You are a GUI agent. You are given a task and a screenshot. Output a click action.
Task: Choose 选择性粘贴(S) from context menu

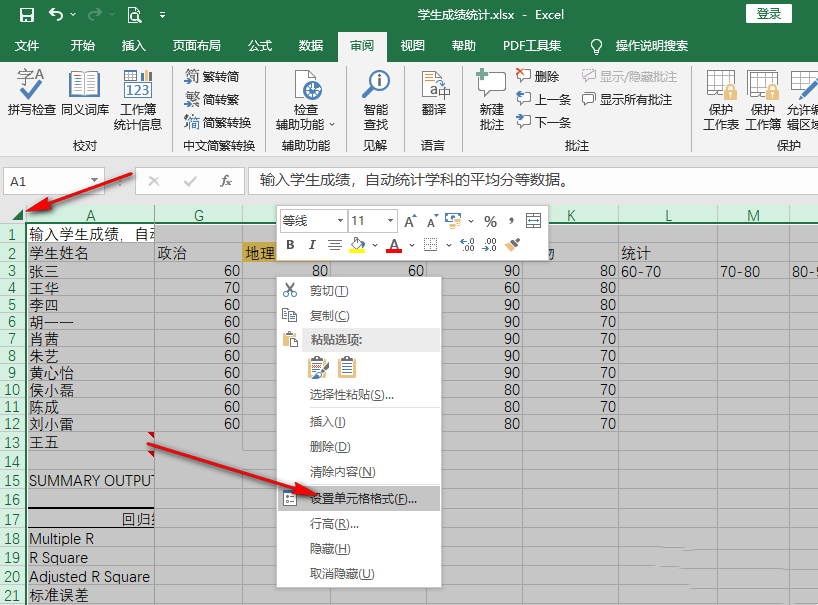point(359,395)
